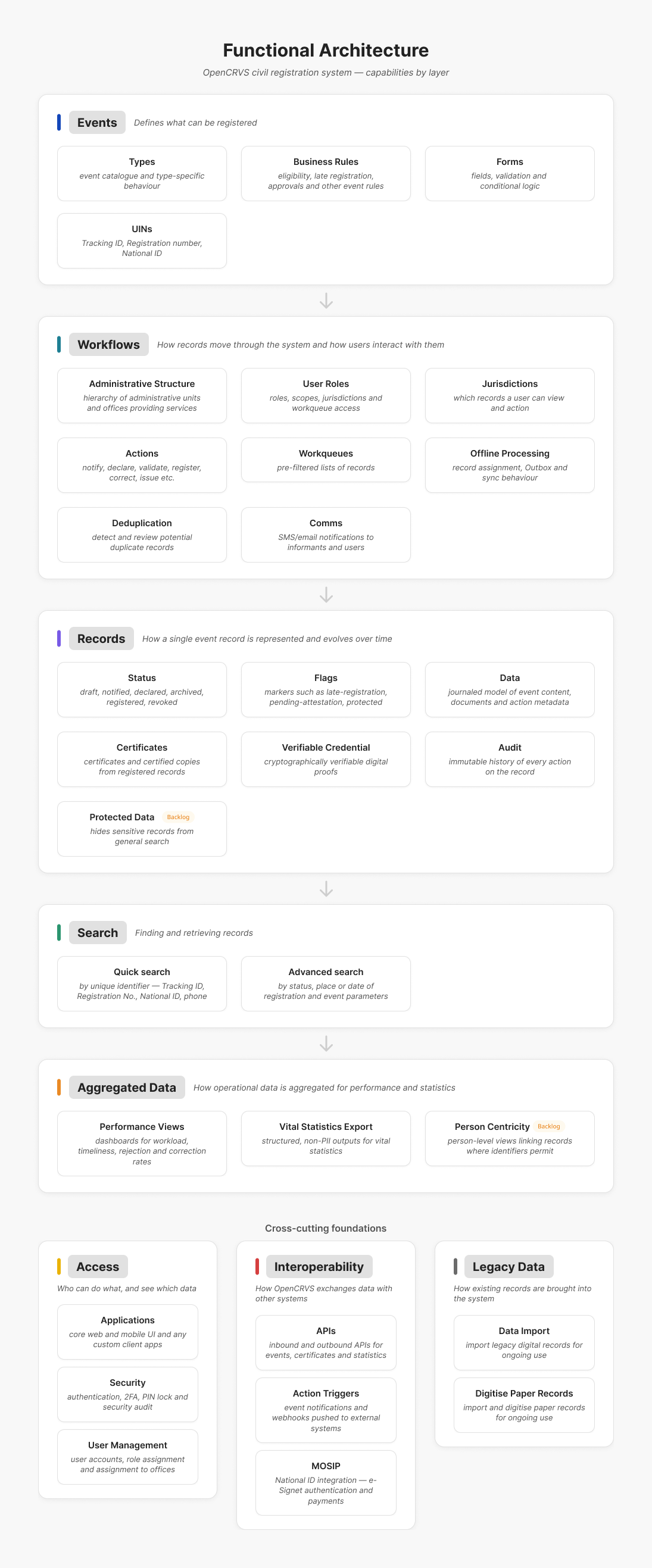The width and height of the screenshot is (652, 1568).
Task: Open the User Management card
Action: click(128, 1457)
